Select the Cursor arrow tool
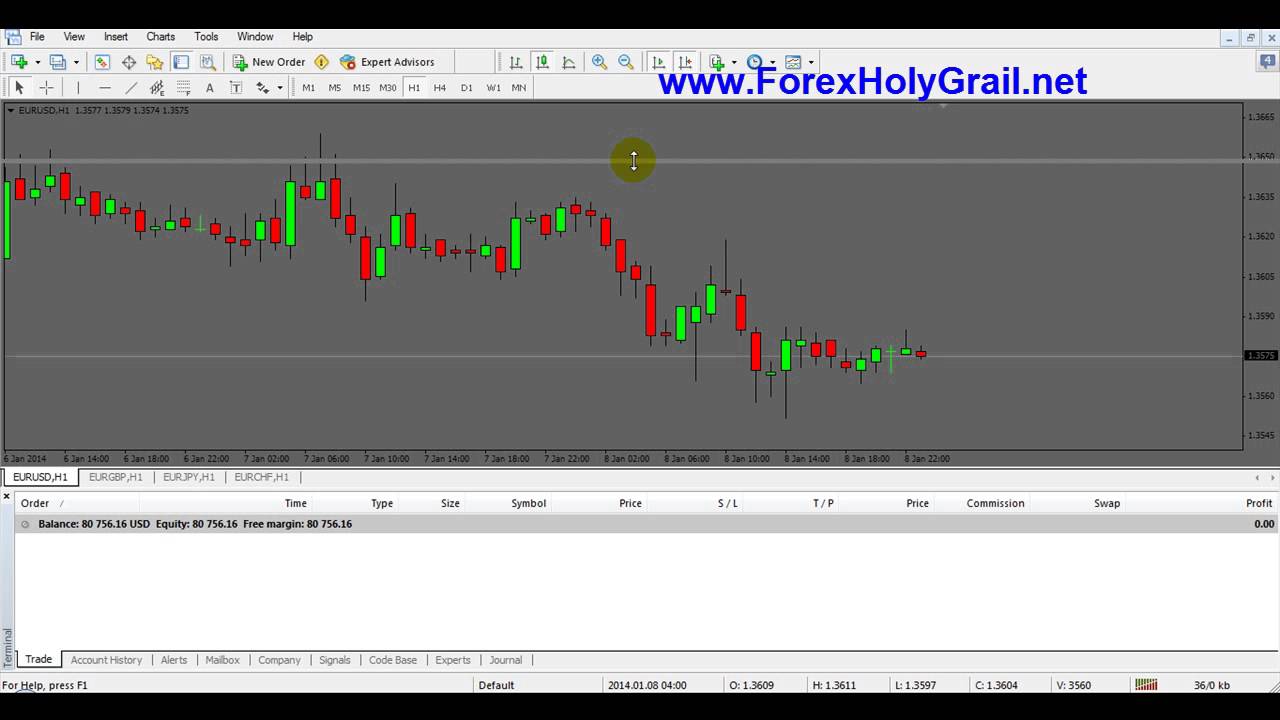 [19, 88]
